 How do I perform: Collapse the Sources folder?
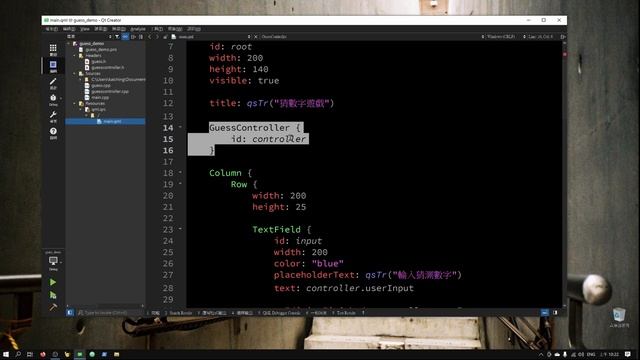(75, 73)
